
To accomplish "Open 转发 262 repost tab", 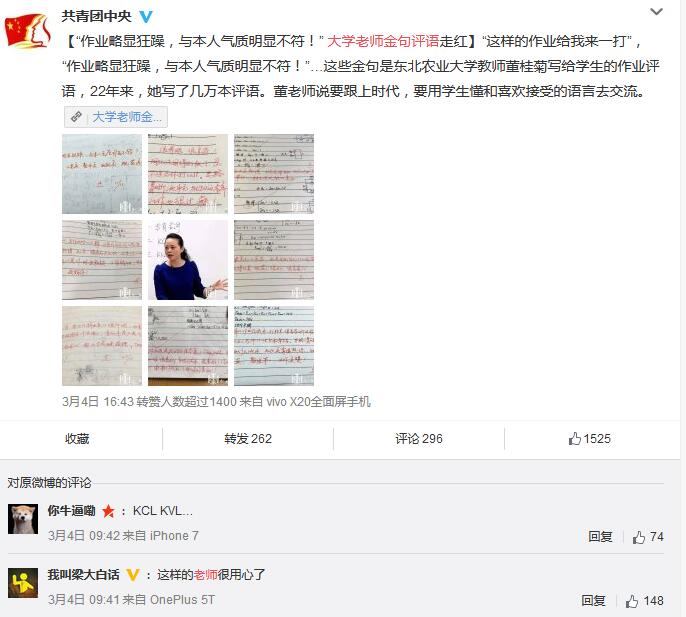I will 248,438.
